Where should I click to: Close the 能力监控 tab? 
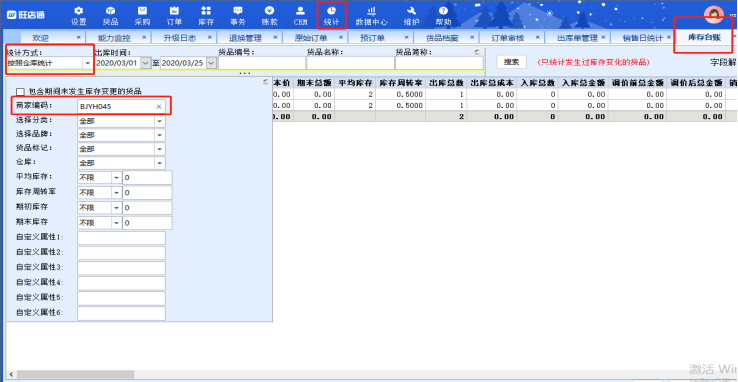144,37
